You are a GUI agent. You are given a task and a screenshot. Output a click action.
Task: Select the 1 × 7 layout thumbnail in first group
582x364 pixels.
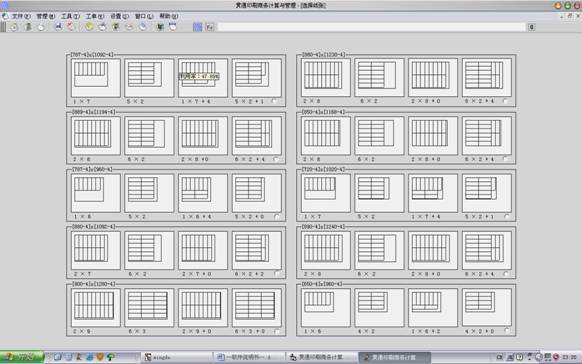pyautogui.click(x=96, y=78)
